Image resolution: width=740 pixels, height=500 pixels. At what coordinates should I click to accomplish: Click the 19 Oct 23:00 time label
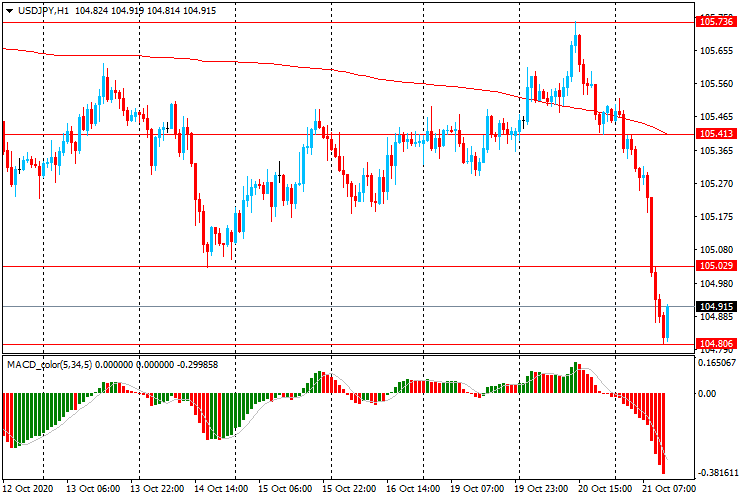541,488
